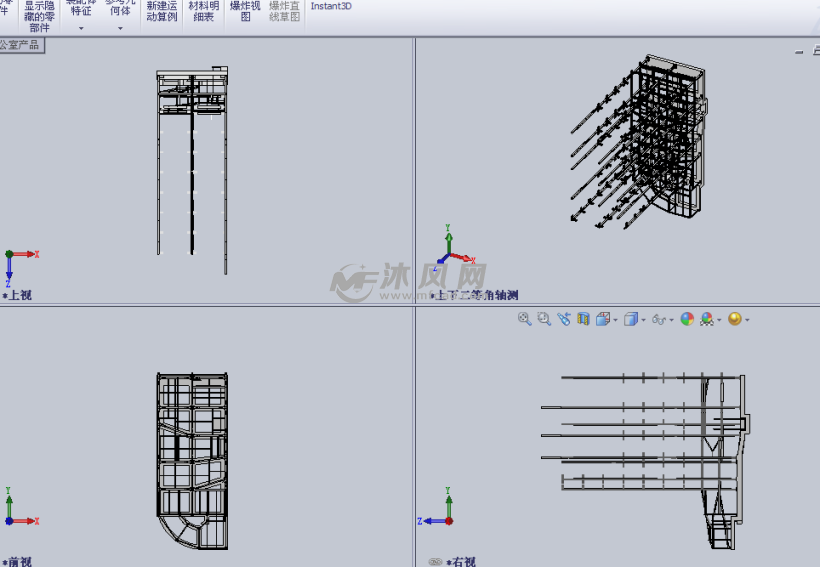Open the Display Style dropdown arrow
This screenshot has width=820, height=567.
point(643,320)
